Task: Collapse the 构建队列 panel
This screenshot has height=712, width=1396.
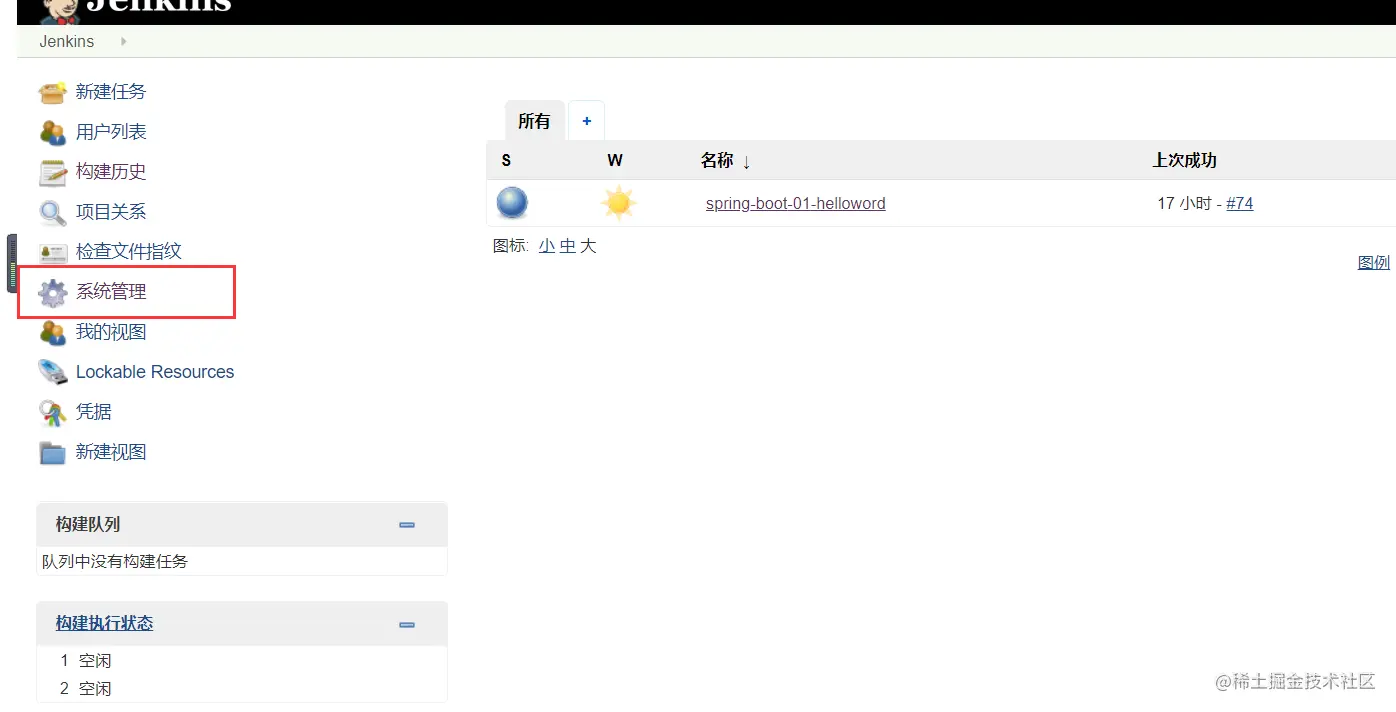Action: coord(407,525)
